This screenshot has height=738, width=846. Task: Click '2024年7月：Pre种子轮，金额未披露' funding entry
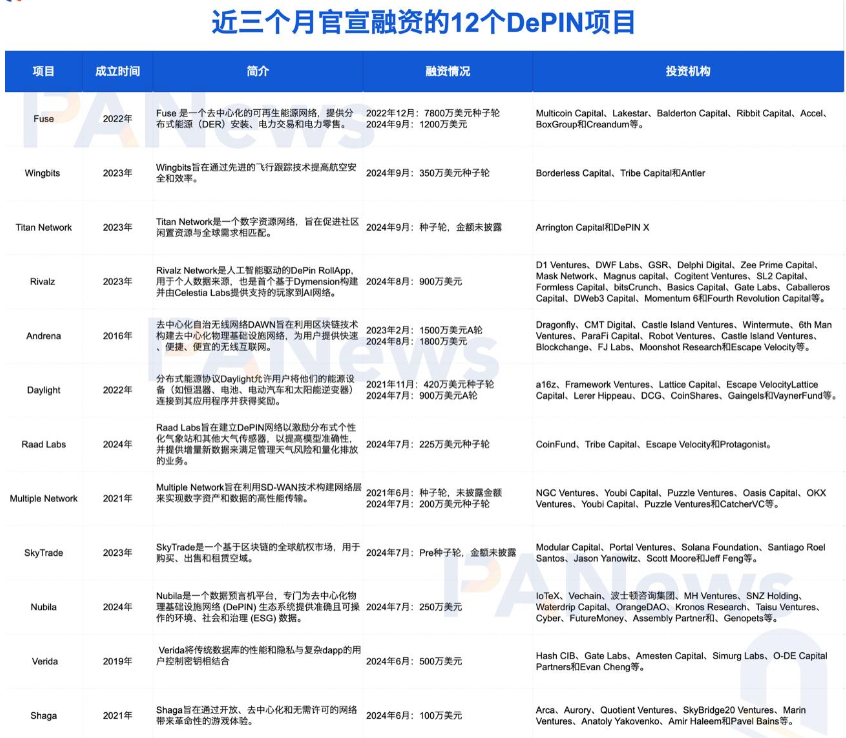(441, 553)
